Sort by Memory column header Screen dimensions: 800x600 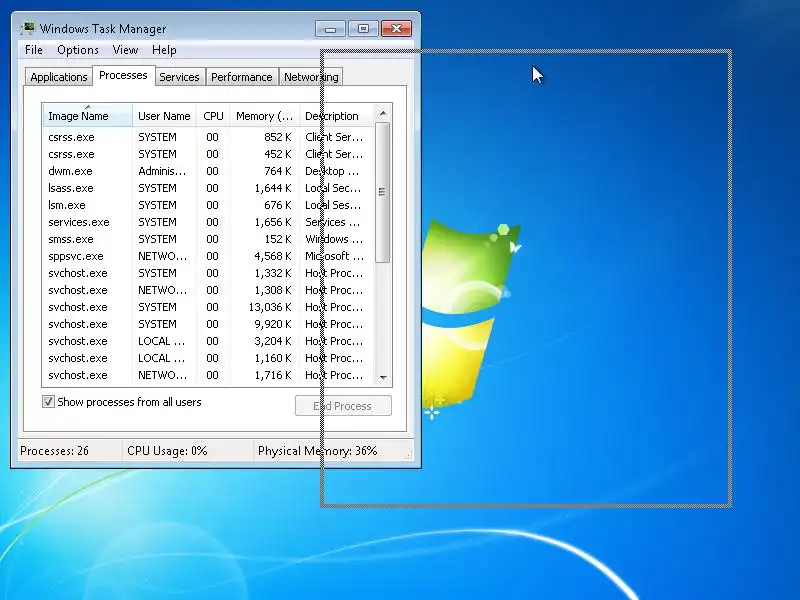(264, 116)
